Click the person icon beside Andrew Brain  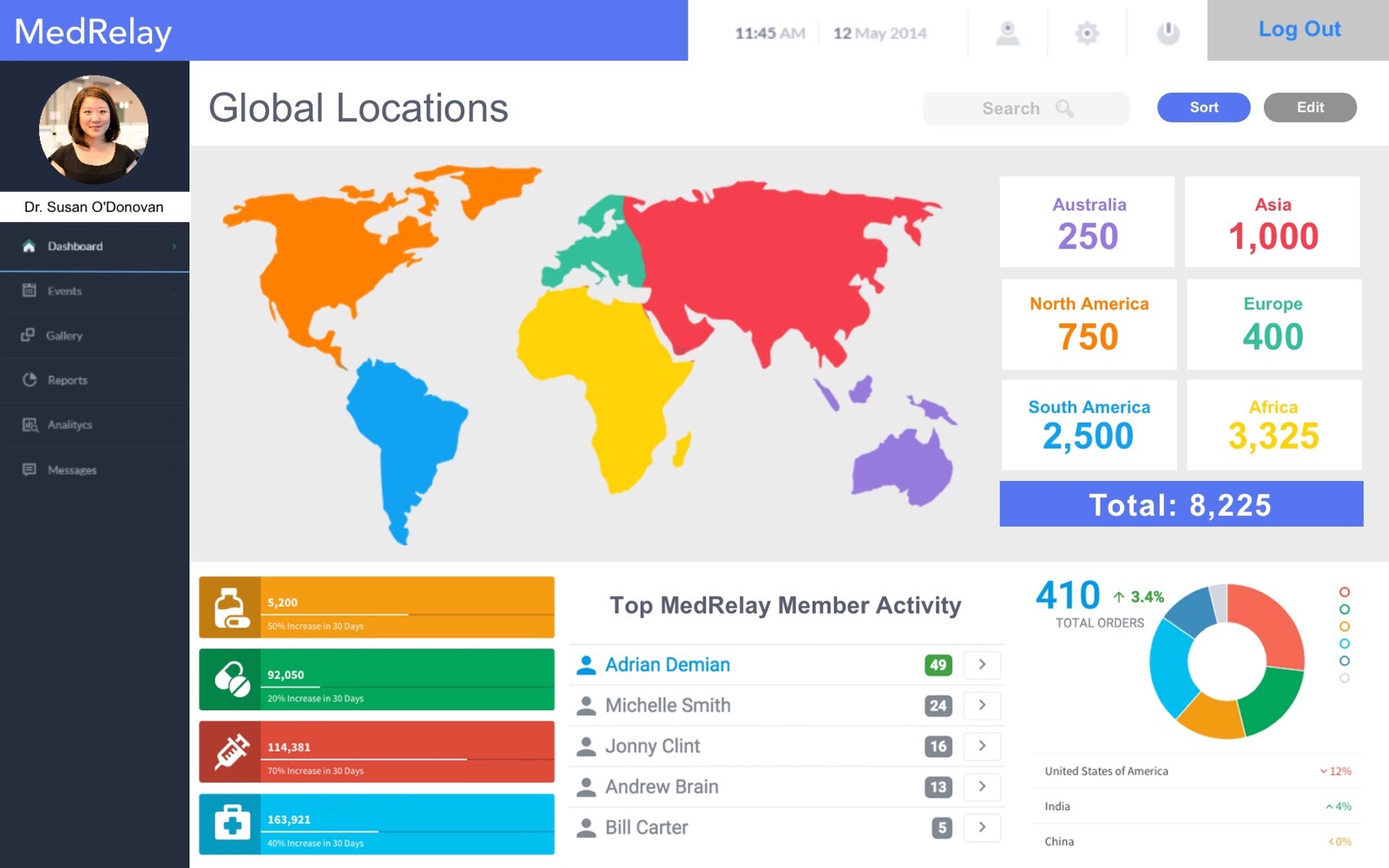point(587,787)
